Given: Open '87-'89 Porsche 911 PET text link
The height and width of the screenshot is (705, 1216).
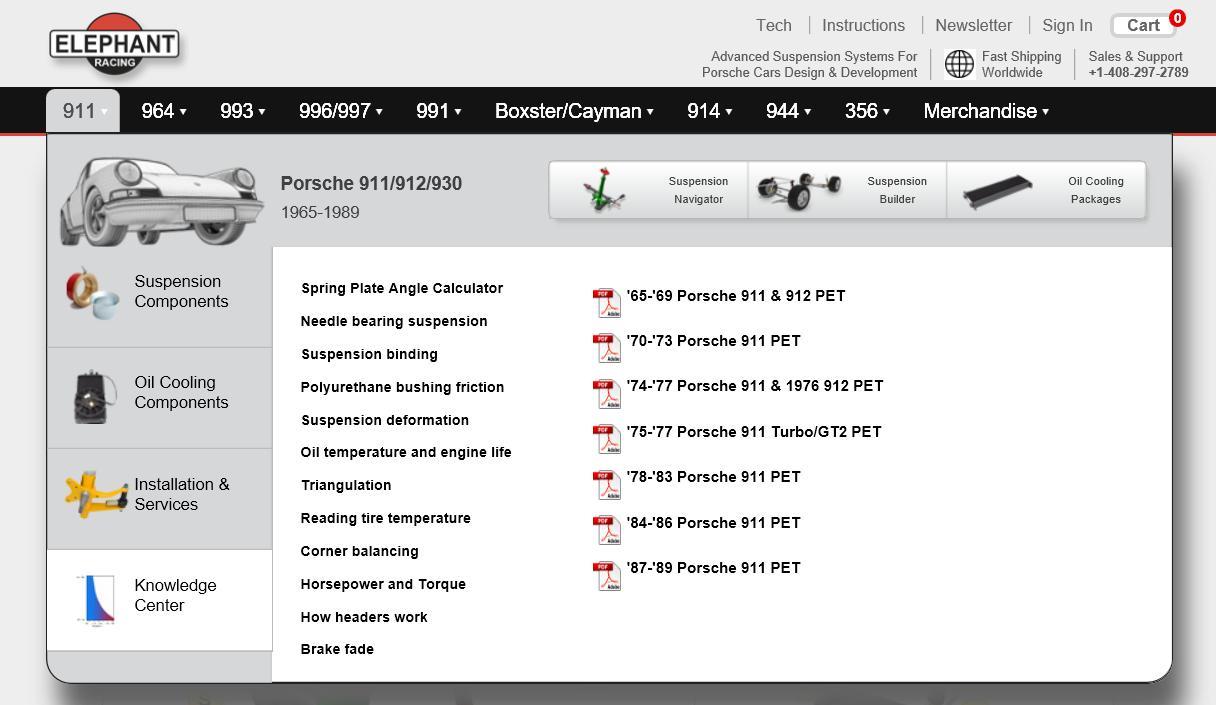Looking at the screenshot, I should tap(714, 568).
